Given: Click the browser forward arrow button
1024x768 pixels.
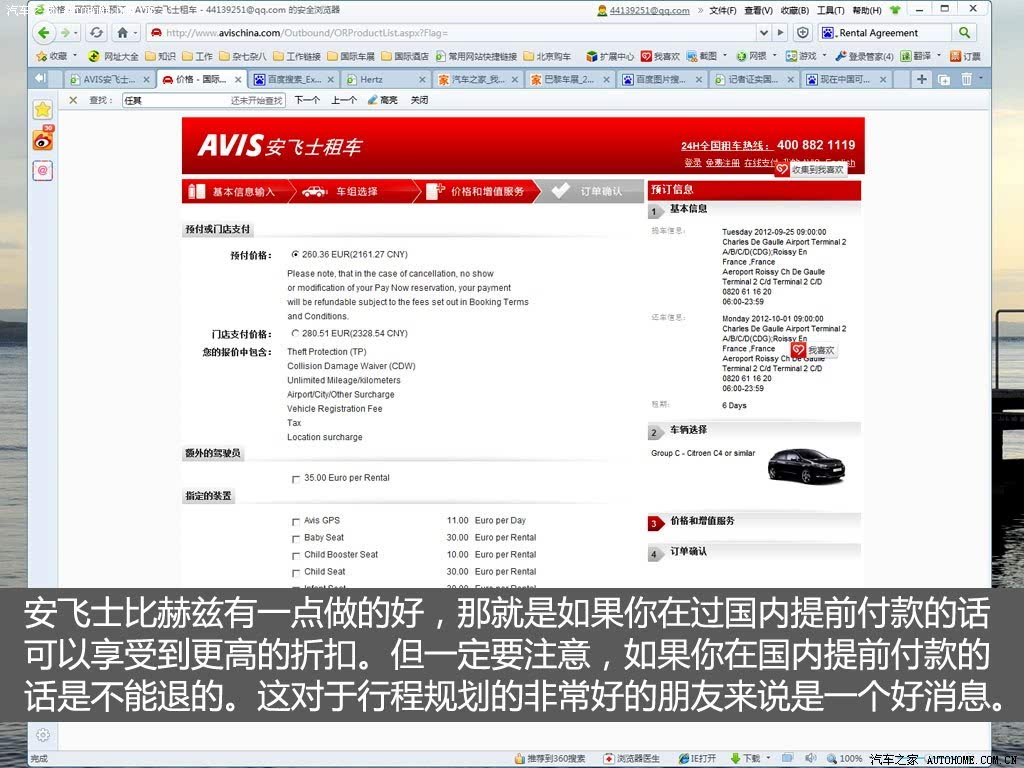Looking at the screenshot, I should click(65, 33).
